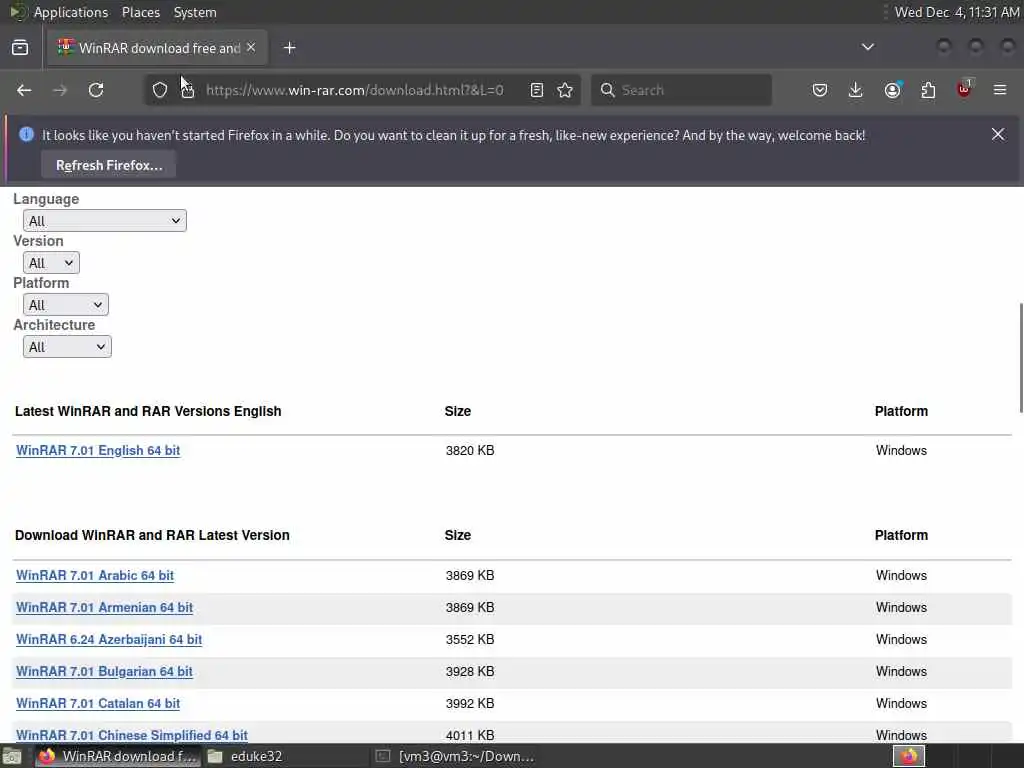The image size is (1024, 768).
Task: Click the magnifier icon in search box
Action: 607,90
